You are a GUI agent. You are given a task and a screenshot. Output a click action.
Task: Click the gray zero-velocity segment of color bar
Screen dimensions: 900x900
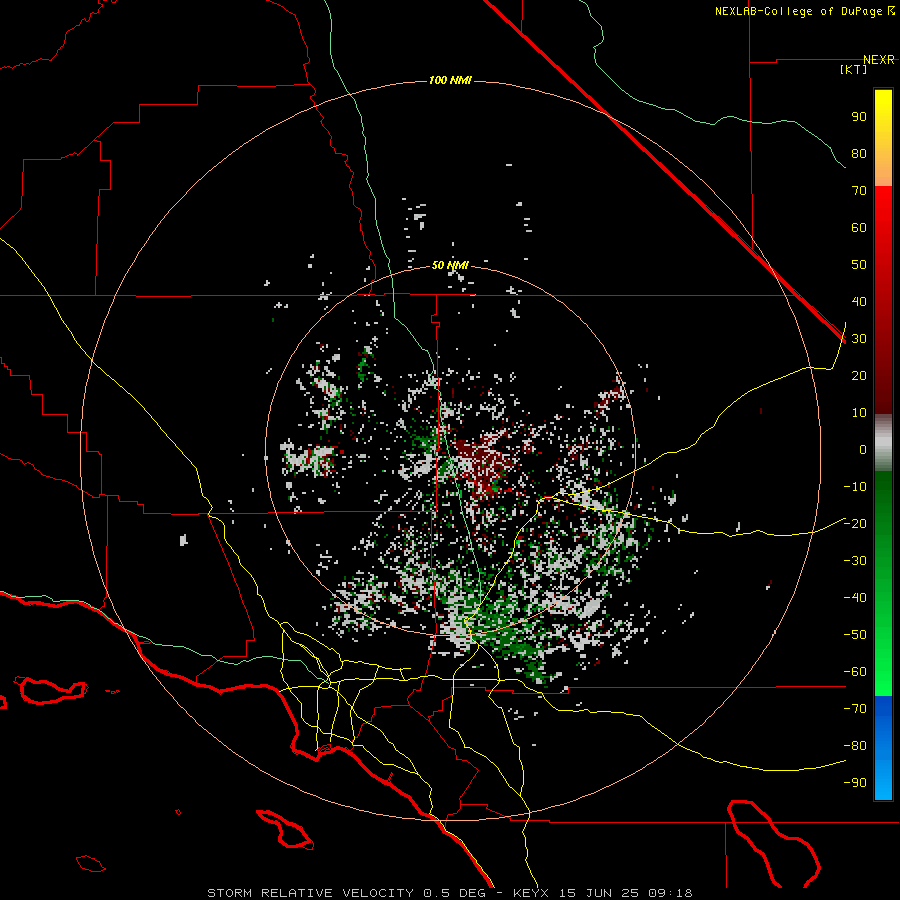tap(883, 443)
